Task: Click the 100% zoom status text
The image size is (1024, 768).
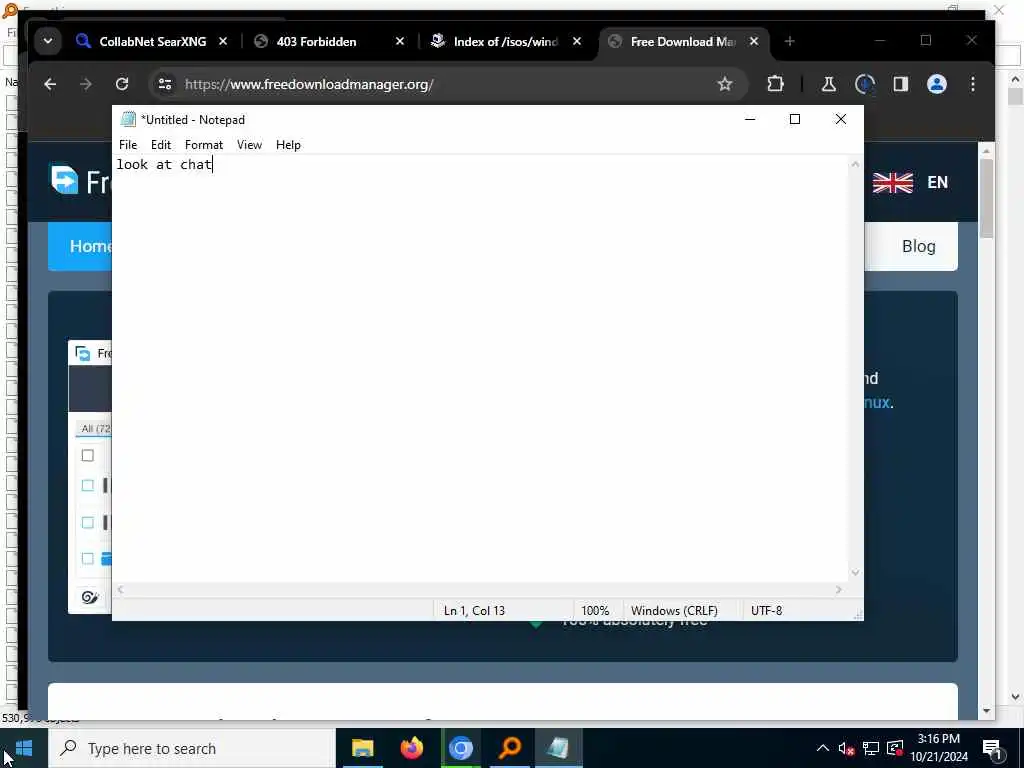Action: click(x=595, y=611)
